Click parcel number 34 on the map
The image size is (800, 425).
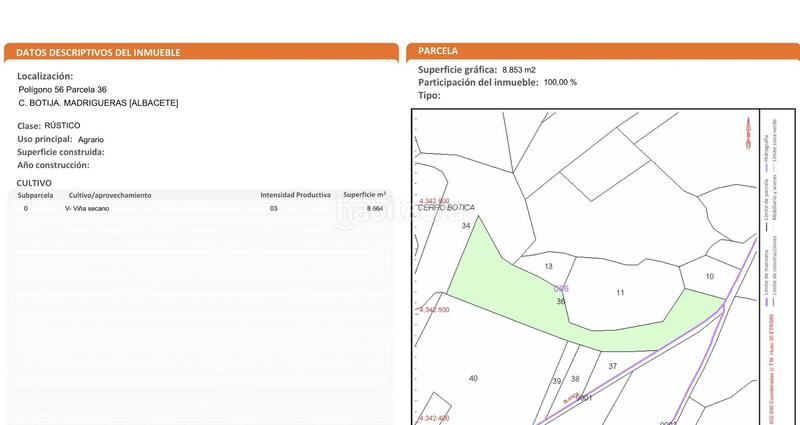pyautogui.click(x=465, y=227)
